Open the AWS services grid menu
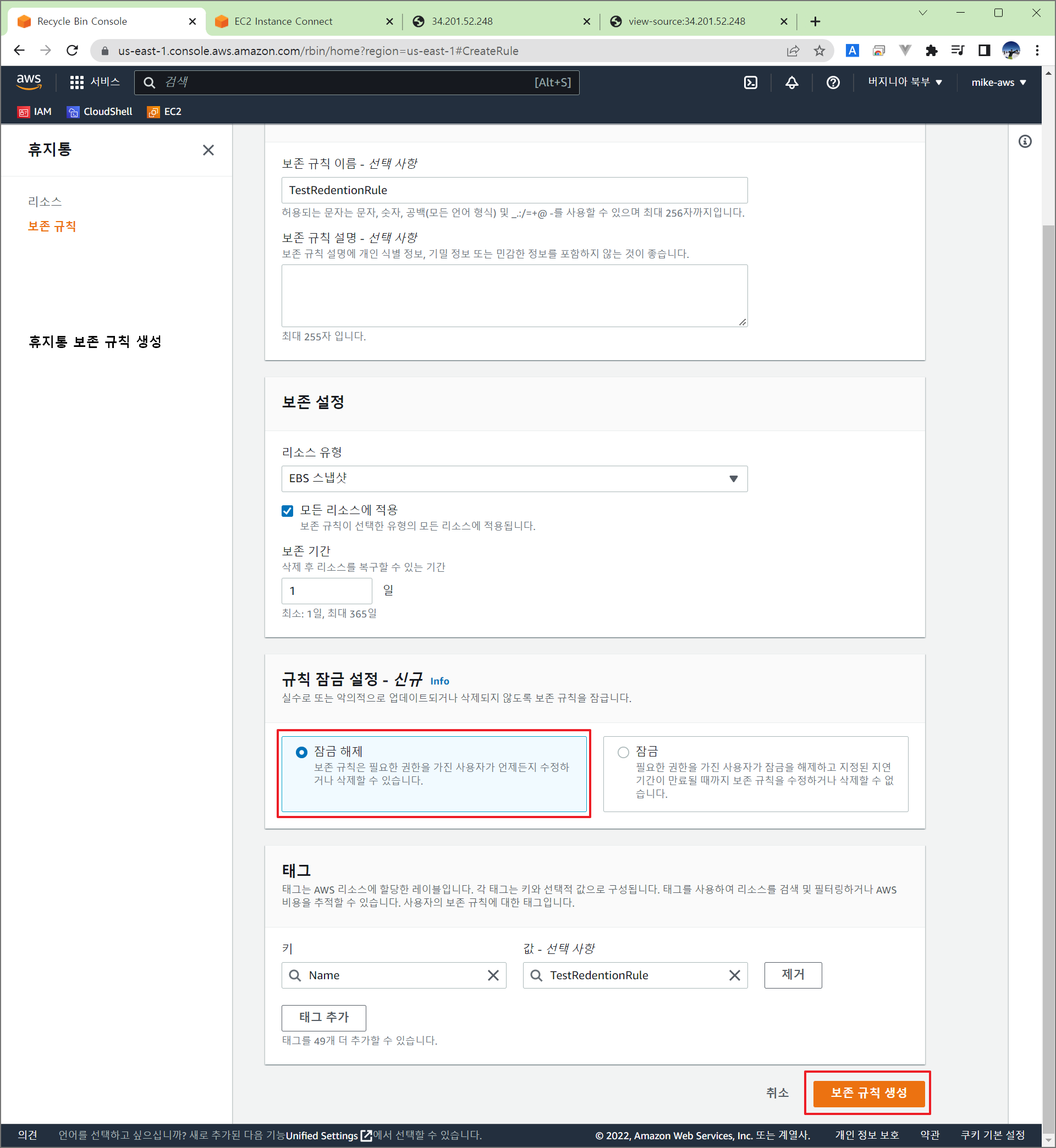 pos(77,82)
